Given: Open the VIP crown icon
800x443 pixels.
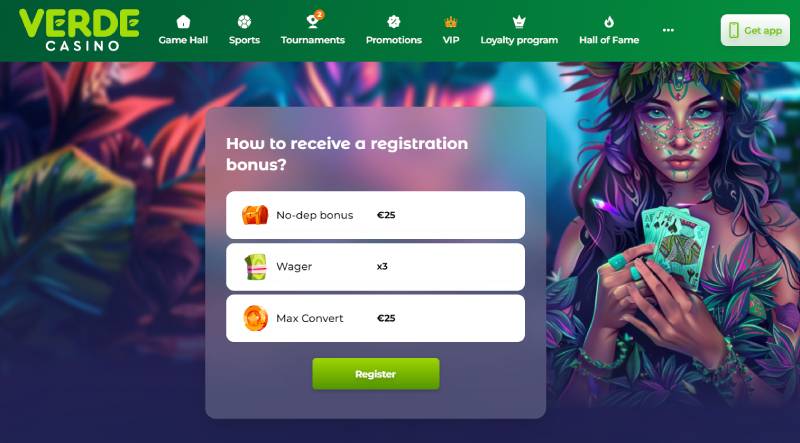Looking at the screenshot, I should pyautogui.click(x=451, y=22).
